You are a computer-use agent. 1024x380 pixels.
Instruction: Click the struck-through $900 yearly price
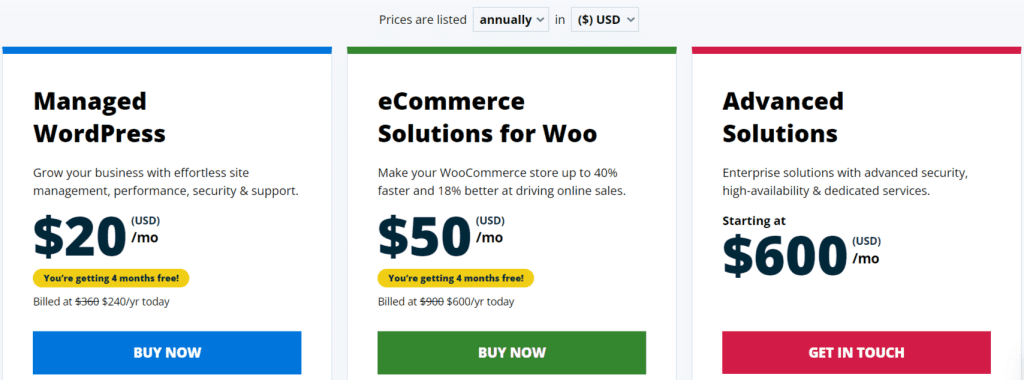coord(432,302)
